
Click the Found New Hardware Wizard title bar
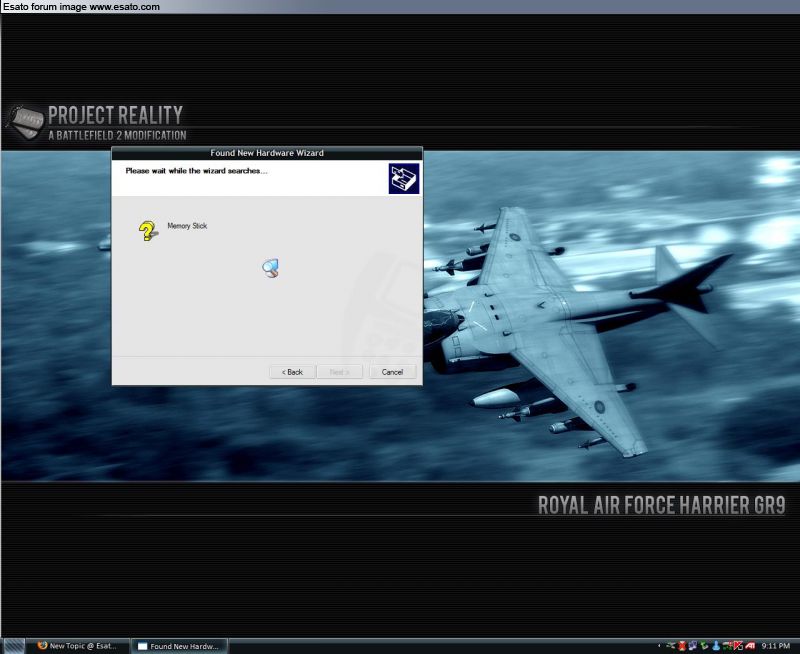tap(267, 153)
